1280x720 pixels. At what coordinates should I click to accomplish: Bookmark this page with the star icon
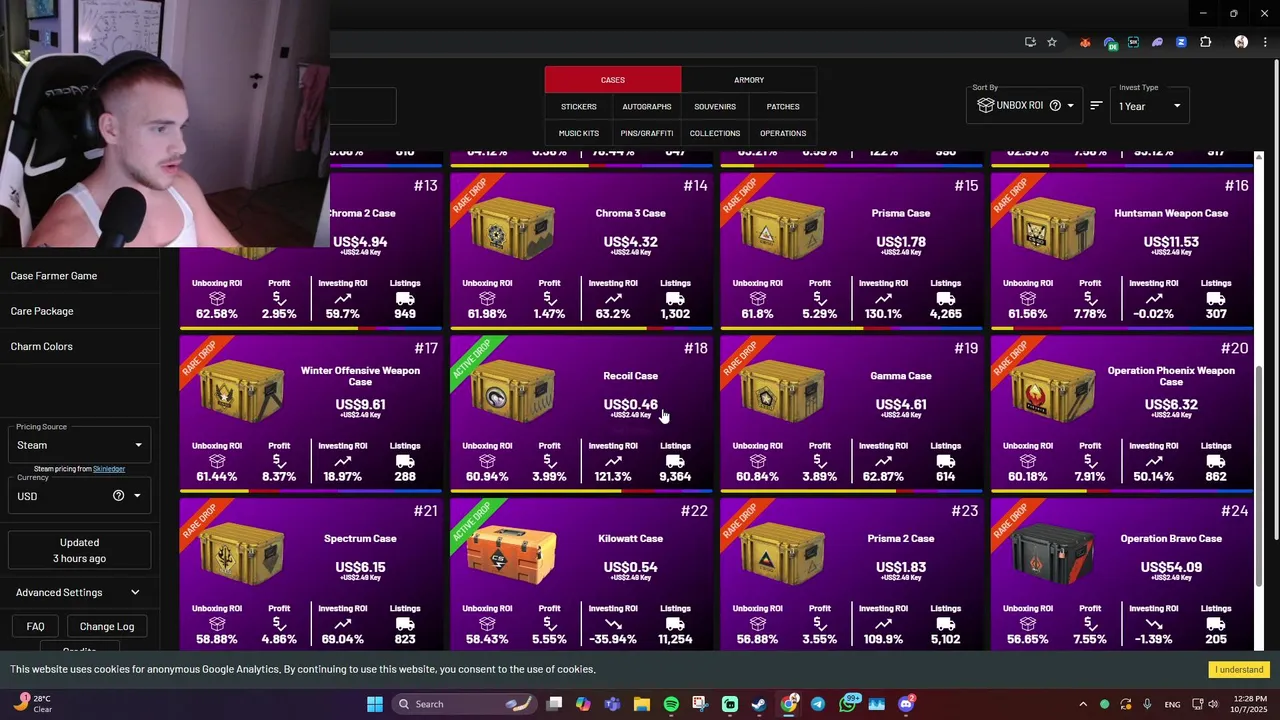tap(1052, 42)
